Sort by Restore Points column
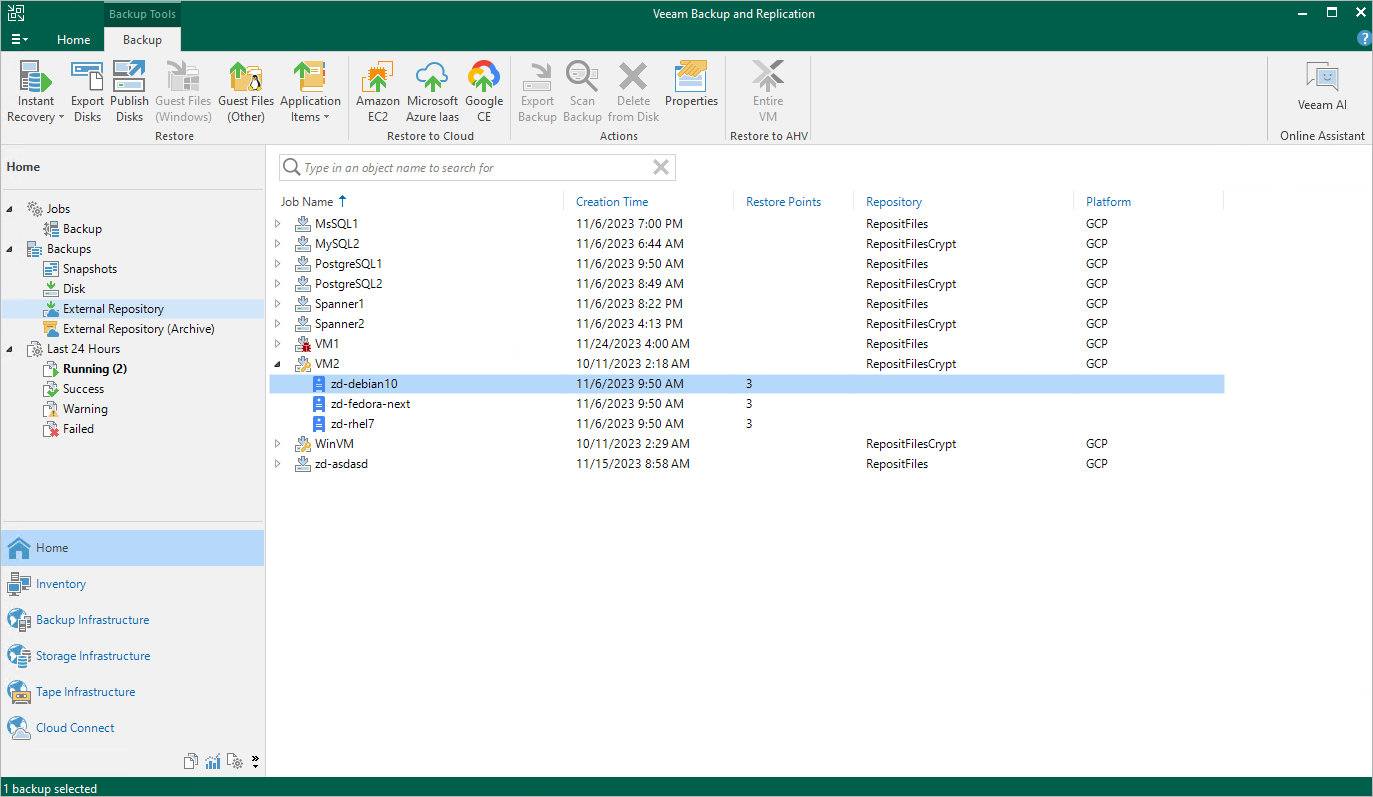1373x797 pixels. pos(783,202)
